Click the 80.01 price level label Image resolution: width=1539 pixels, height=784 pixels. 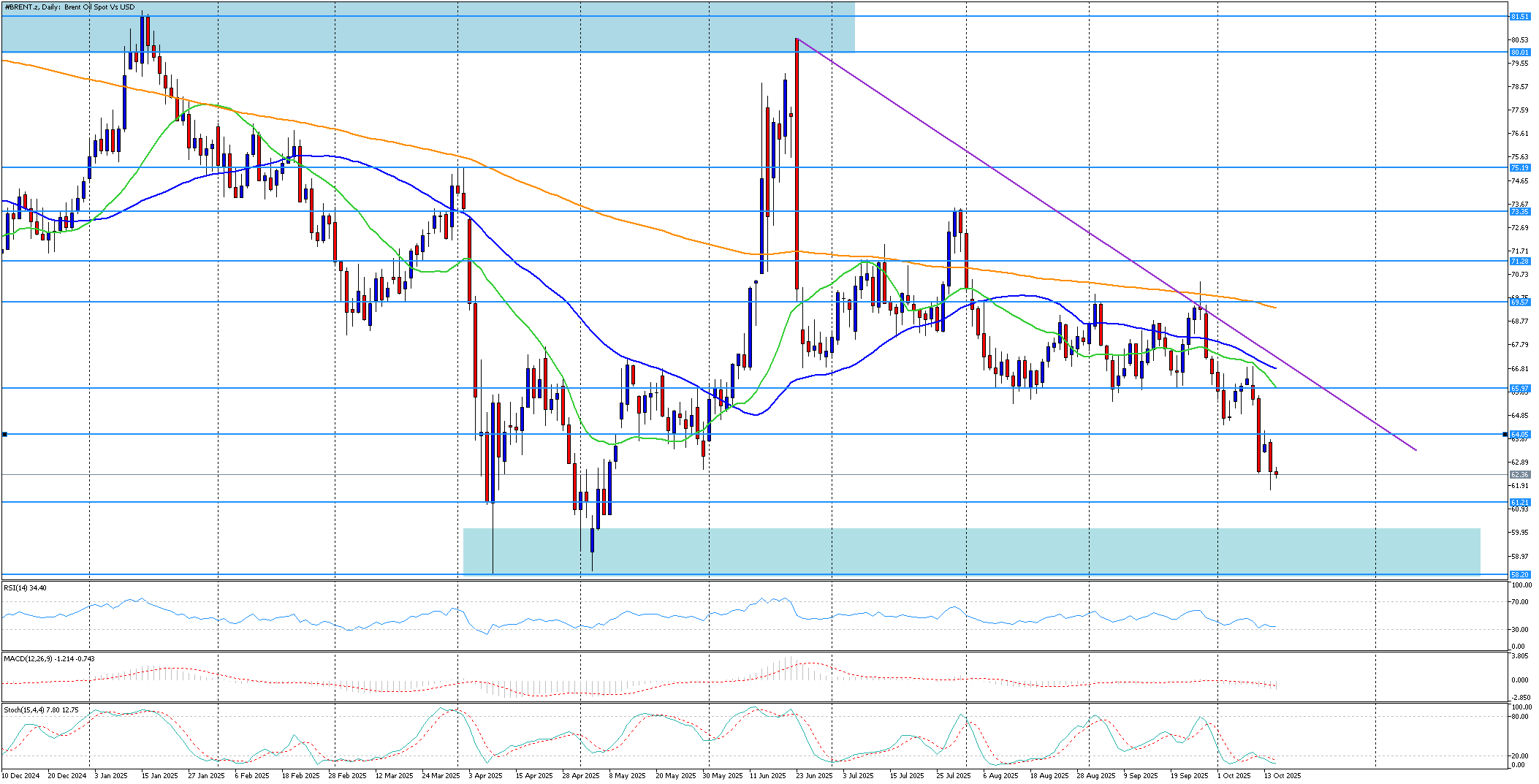(1520, 52)
